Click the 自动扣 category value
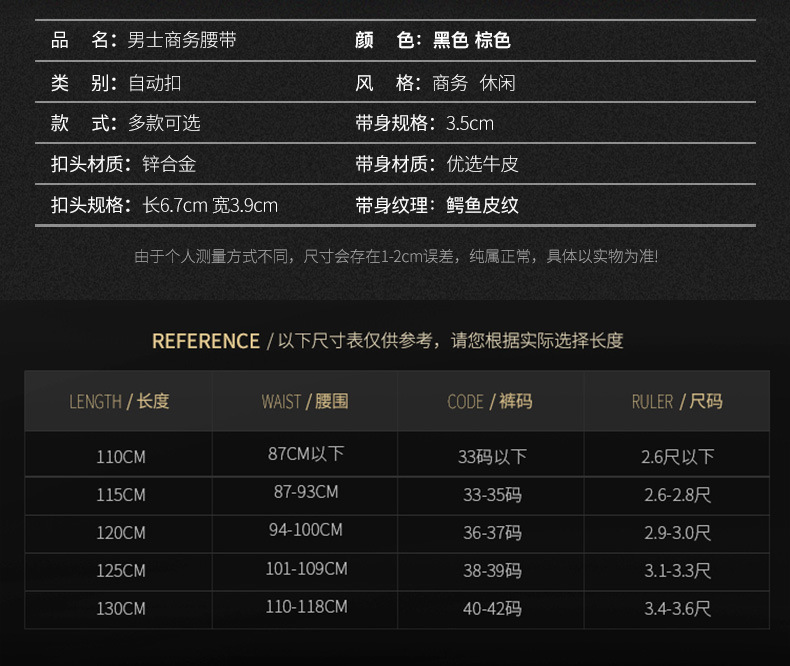 (154, 83)
